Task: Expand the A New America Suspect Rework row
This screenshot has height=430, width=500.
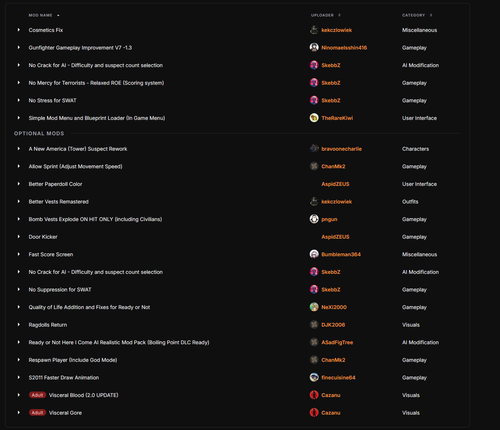Action: [19, 149]
